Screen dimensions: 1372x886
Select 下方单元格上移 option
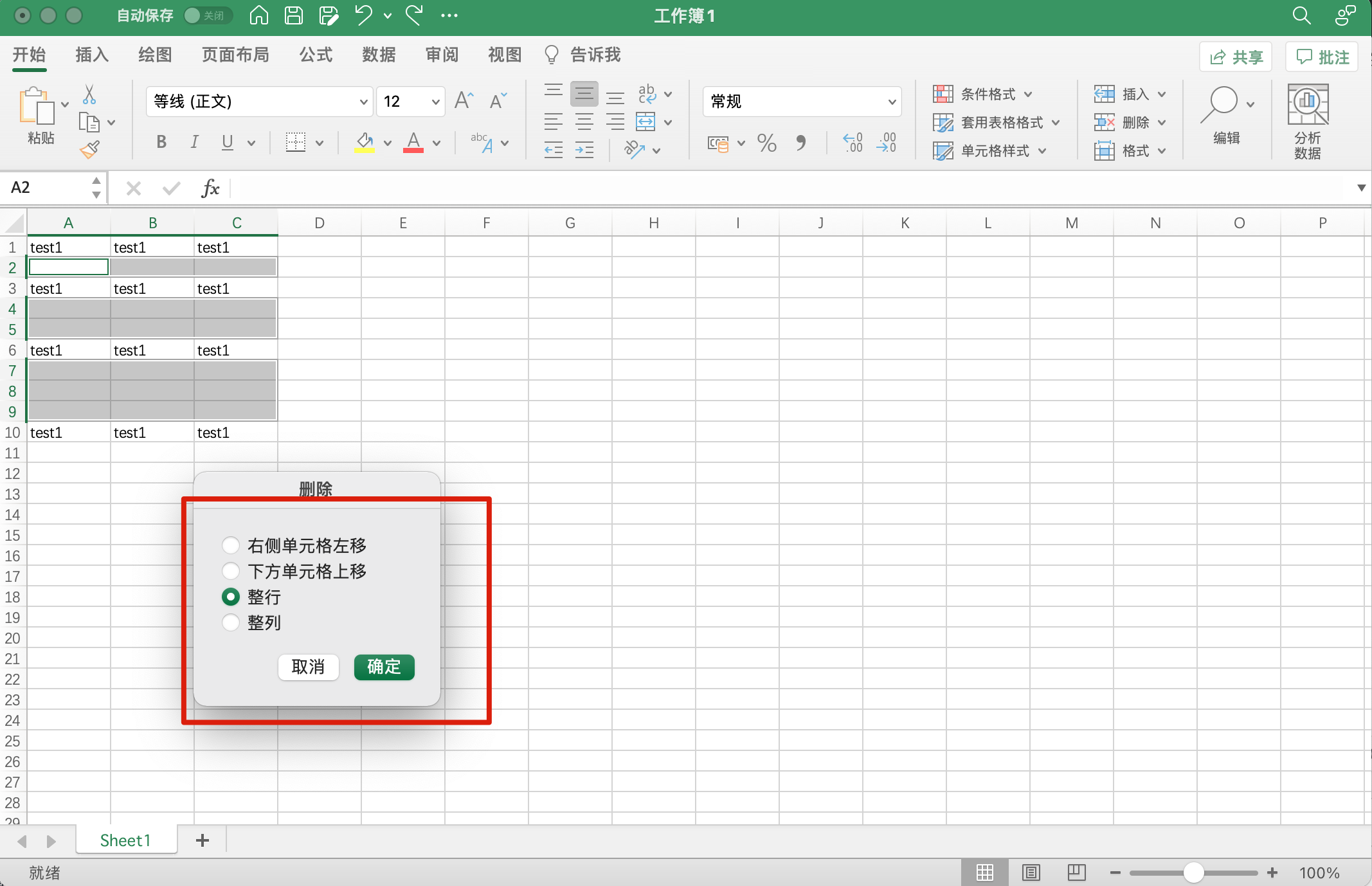pos(230,571)
